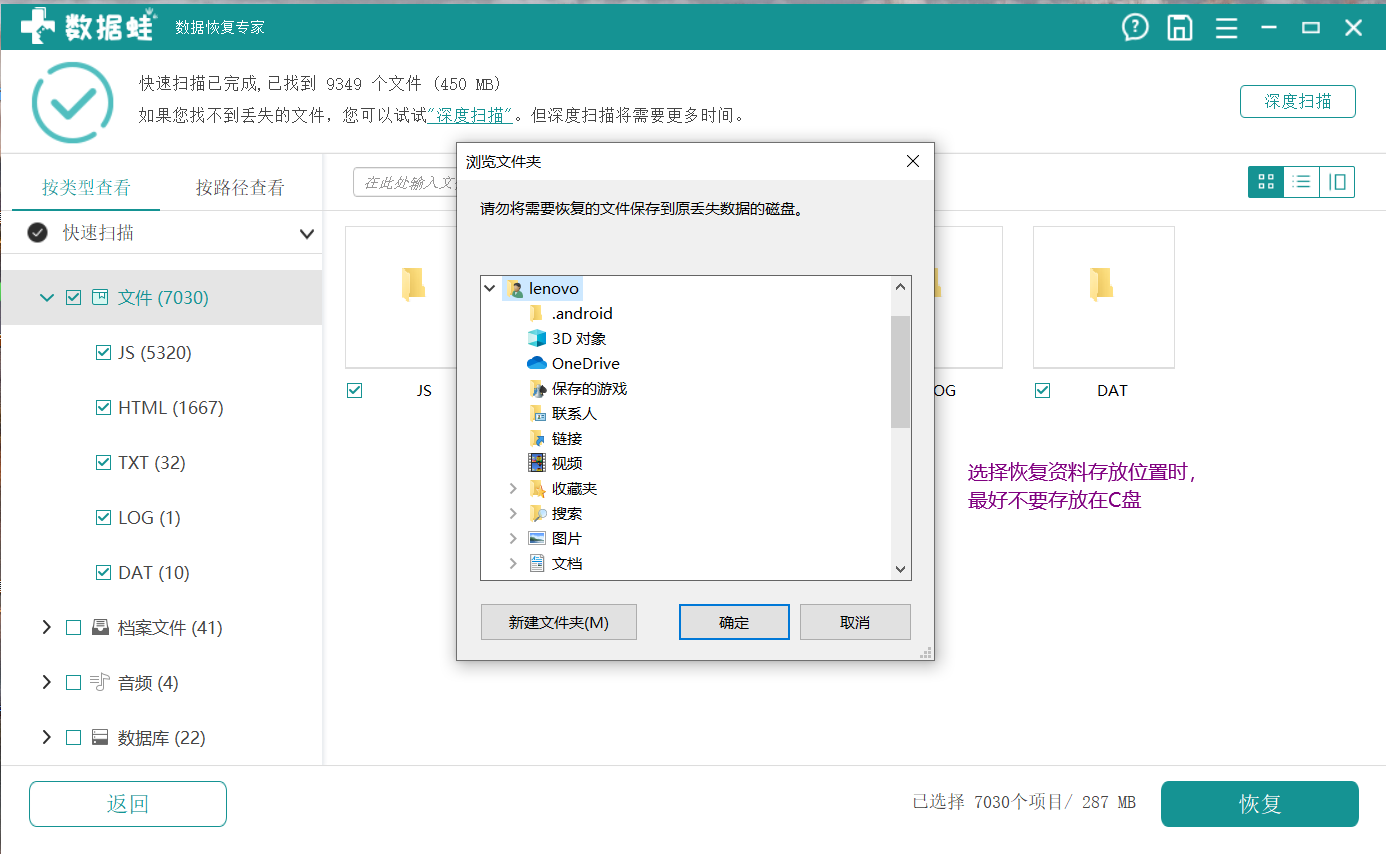The image size is (1386, 854).
Task: Click the folder tree scroll down arrow
Action: (901, 568)
